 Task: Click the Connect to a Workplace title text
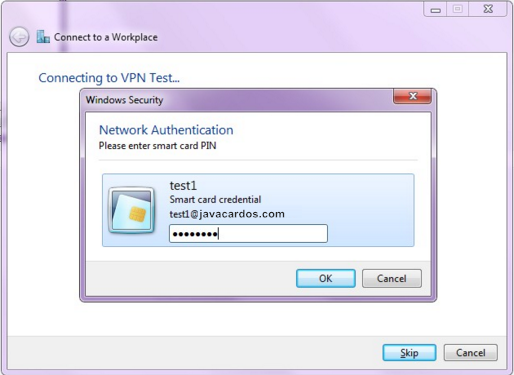coord(106,37)
